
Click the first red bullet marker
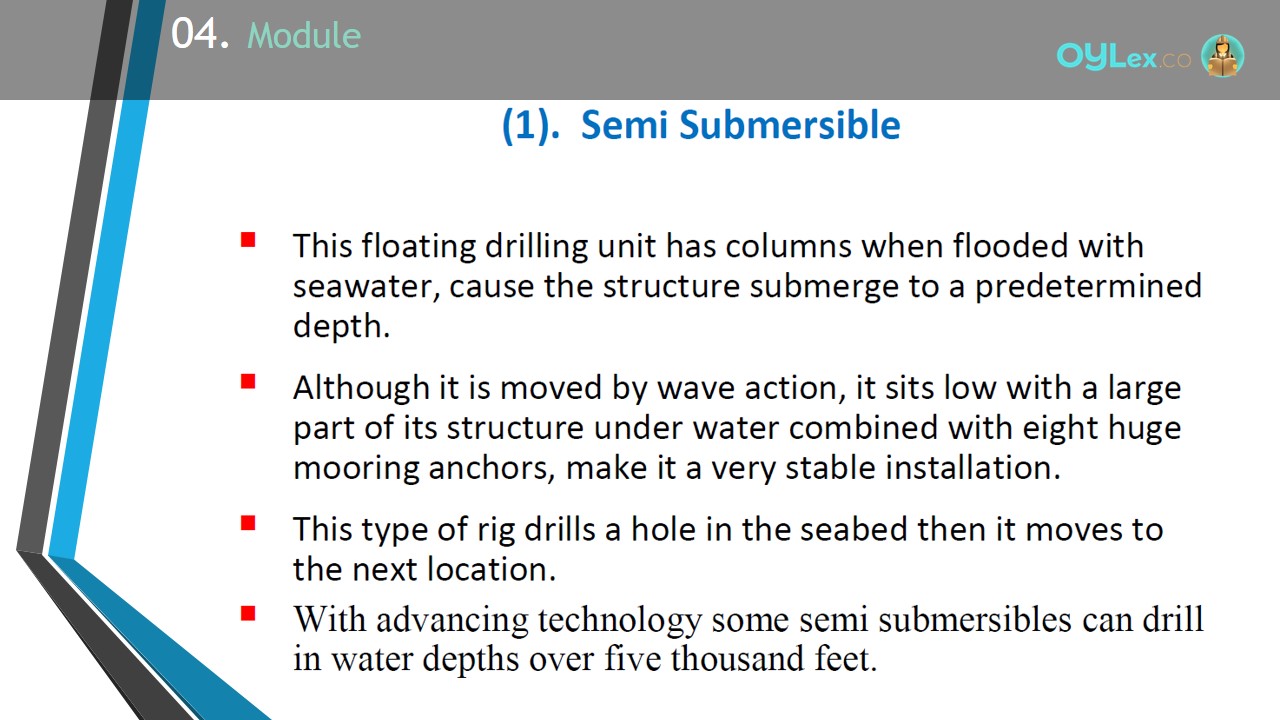pyautogui.click(x=248, y=240)
